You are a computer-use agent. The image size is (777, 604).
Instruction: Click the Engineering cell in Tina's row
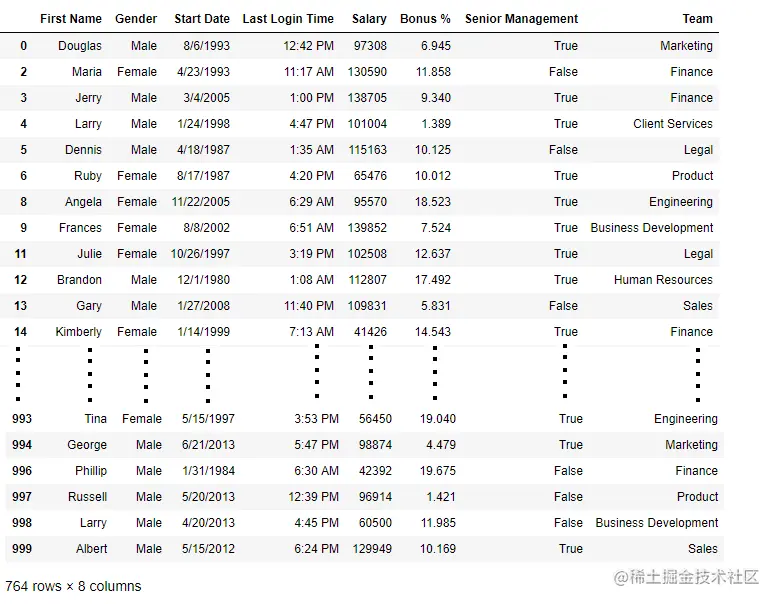tap(686, 419)
